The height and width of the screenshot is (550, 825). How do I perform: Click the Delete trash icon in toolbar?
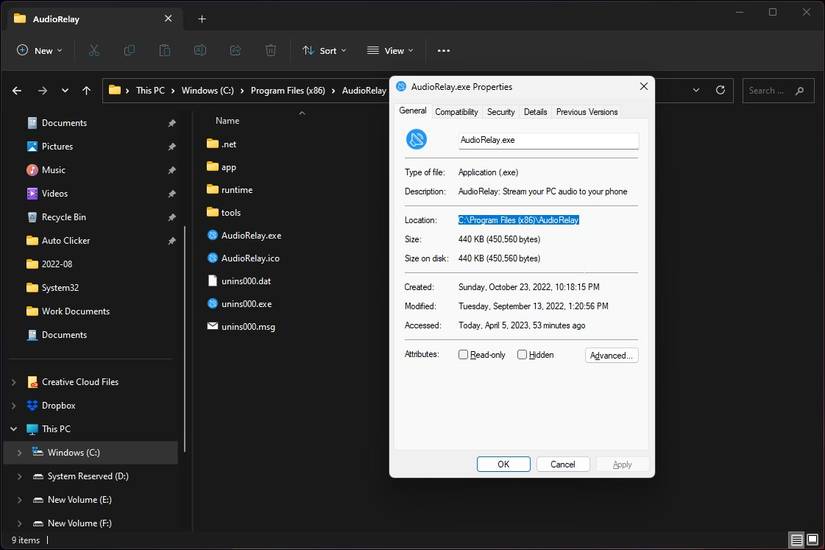pyautogui.click(x=270, y=51)
